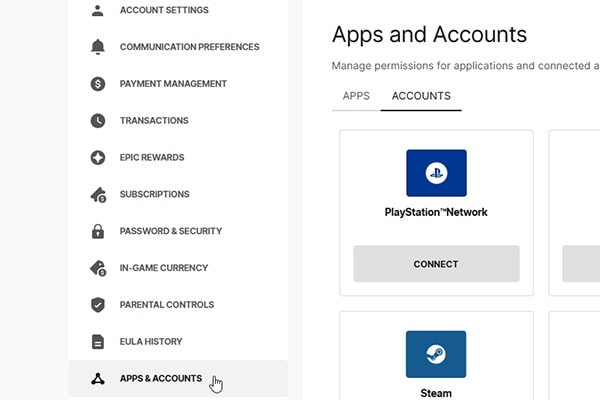
Task: Open Password & Security settings
Action: pos(171,231)
